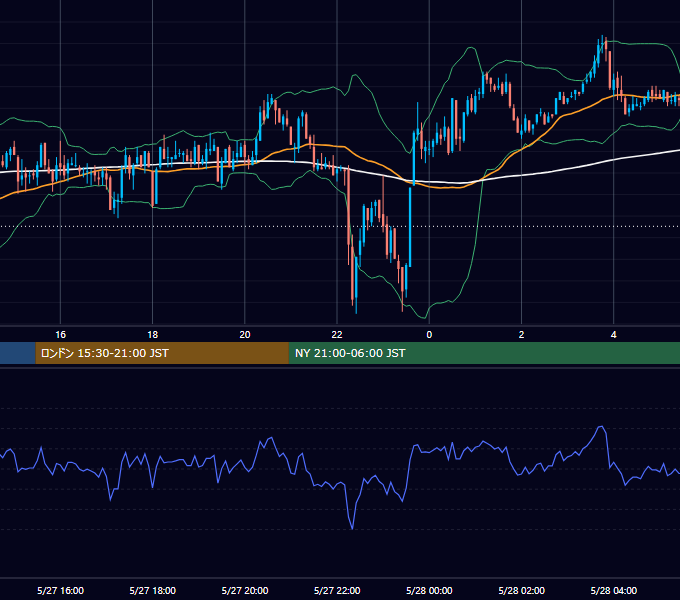Click the 5/28 04:00 date label

[x=614, y=590]
